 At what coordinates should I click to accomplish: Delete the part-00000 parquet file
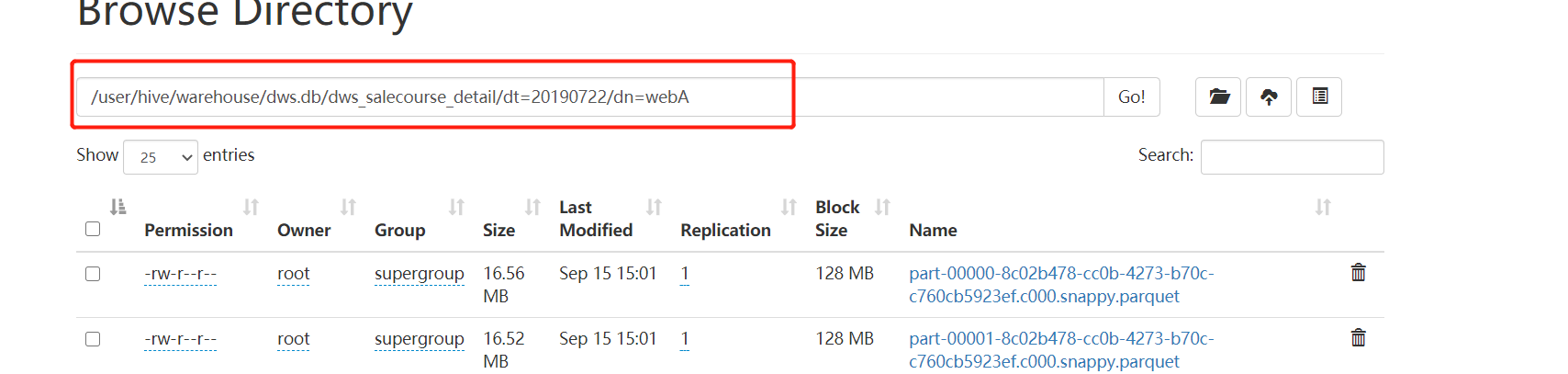[1358, 273]
